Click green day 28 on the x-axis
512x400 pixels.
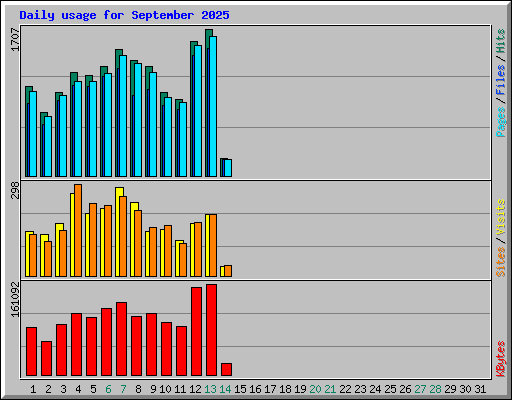[x=435, y=389]
